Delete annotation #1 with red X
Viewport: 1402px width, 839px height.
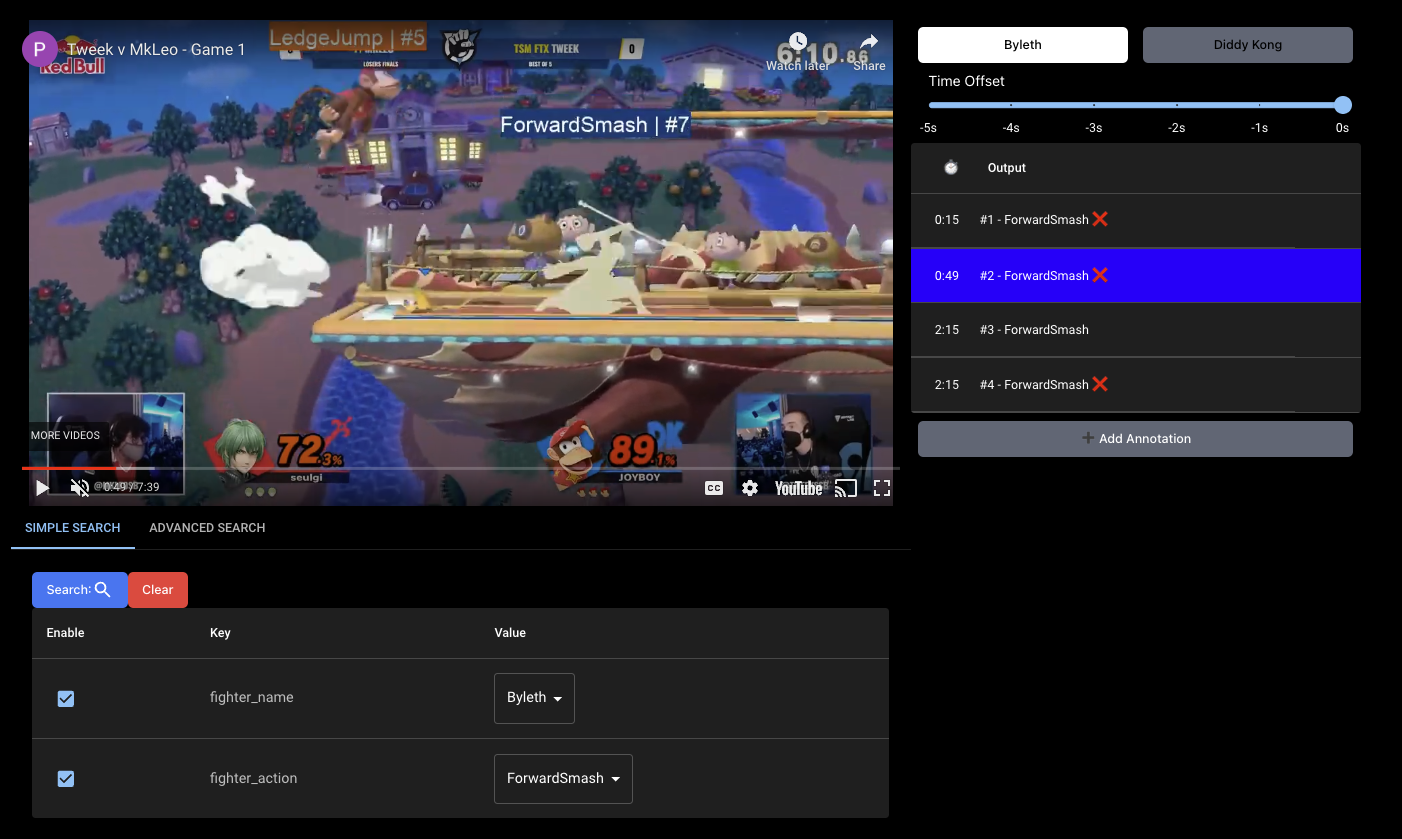click(x=1100, y=219)
